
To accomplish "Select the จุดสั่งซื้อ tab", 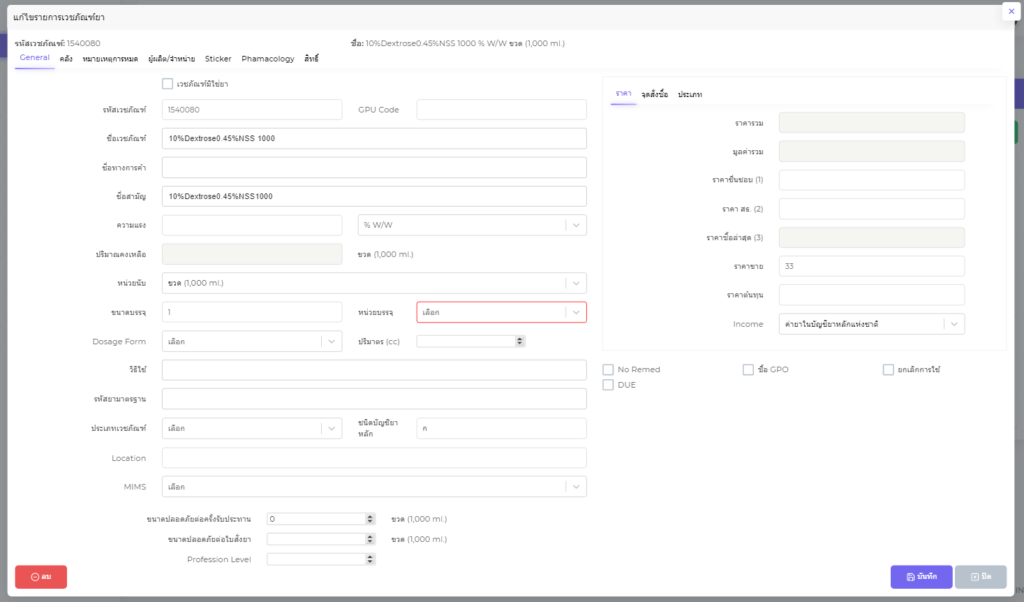I will click(654, 93).
